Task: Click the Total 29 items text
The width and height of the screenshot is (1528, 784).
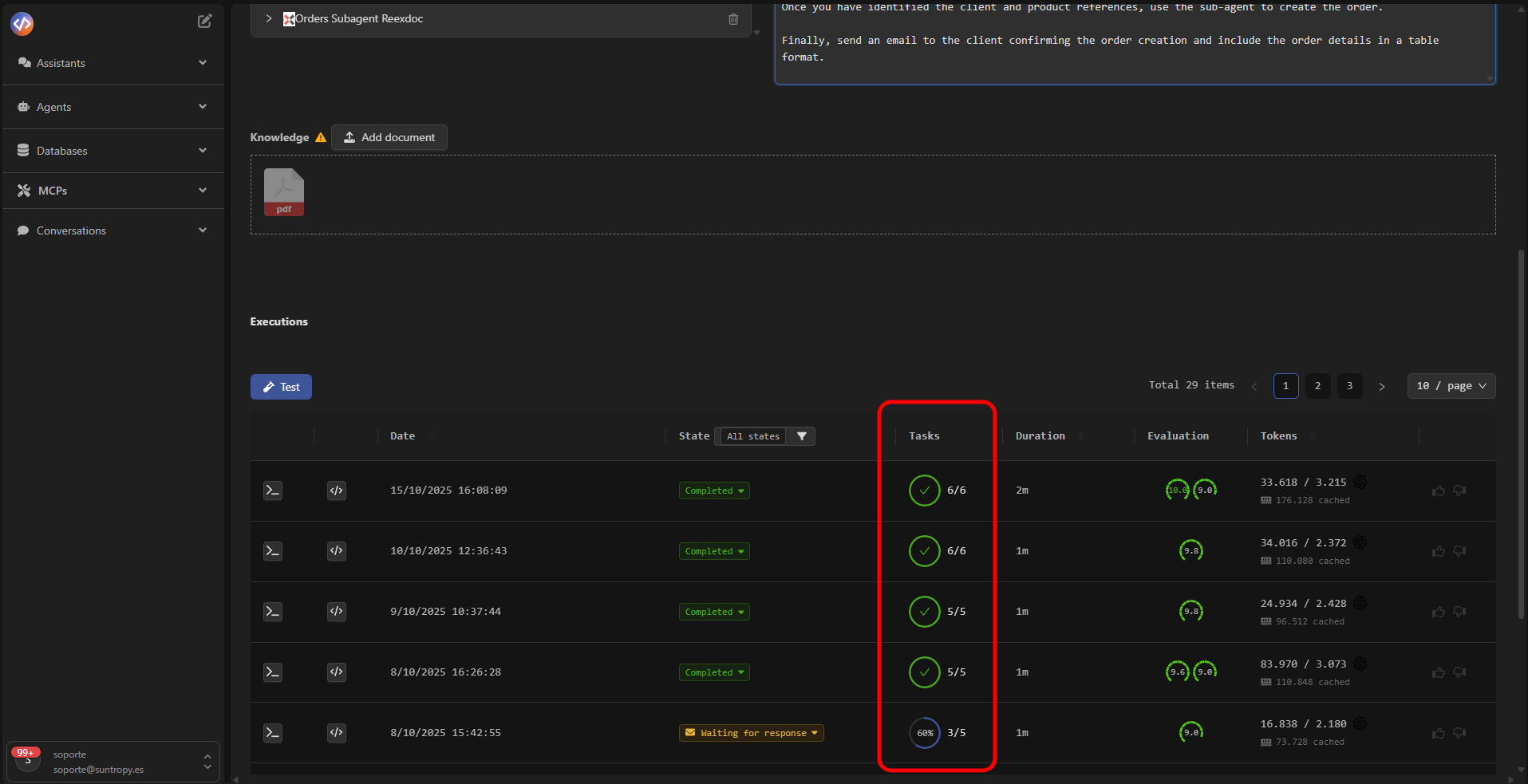Action: point(1191,385)
